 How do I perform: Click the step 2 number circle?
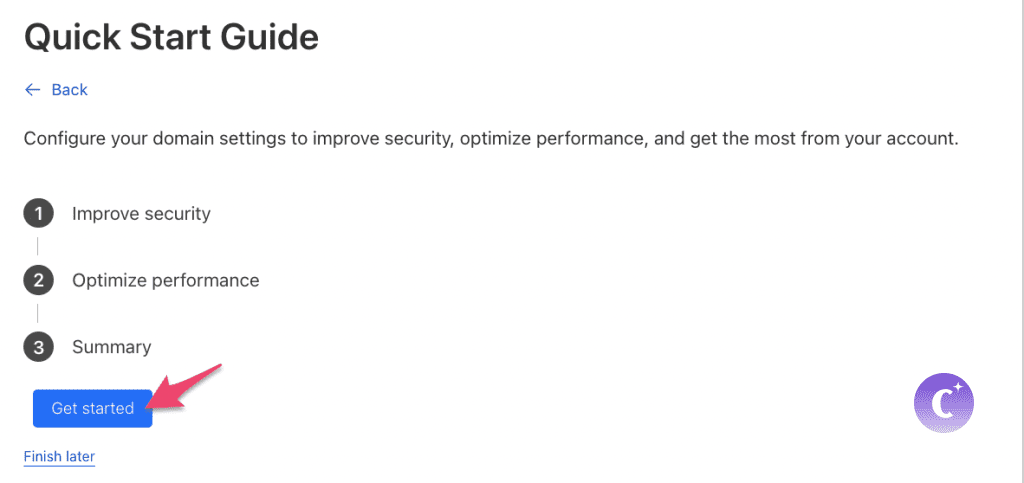38,281
